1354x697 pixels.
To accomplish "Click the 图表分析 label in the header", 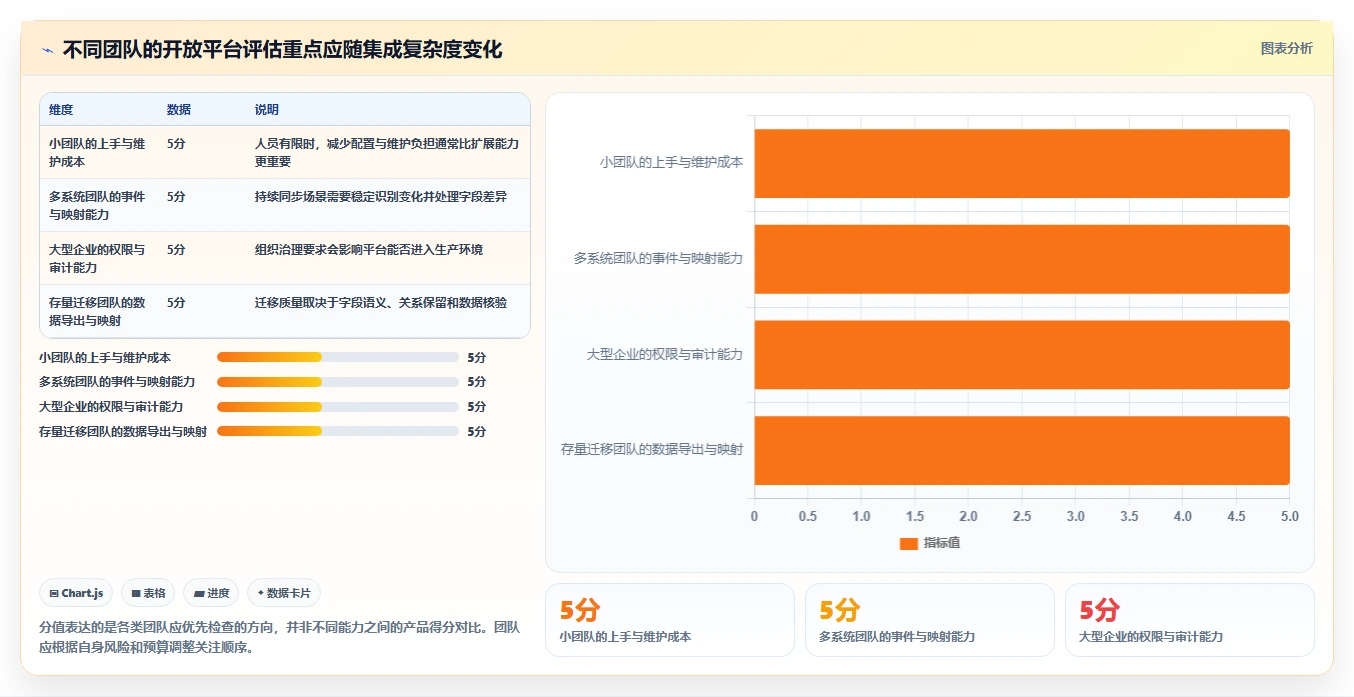I will [1286, 48].
